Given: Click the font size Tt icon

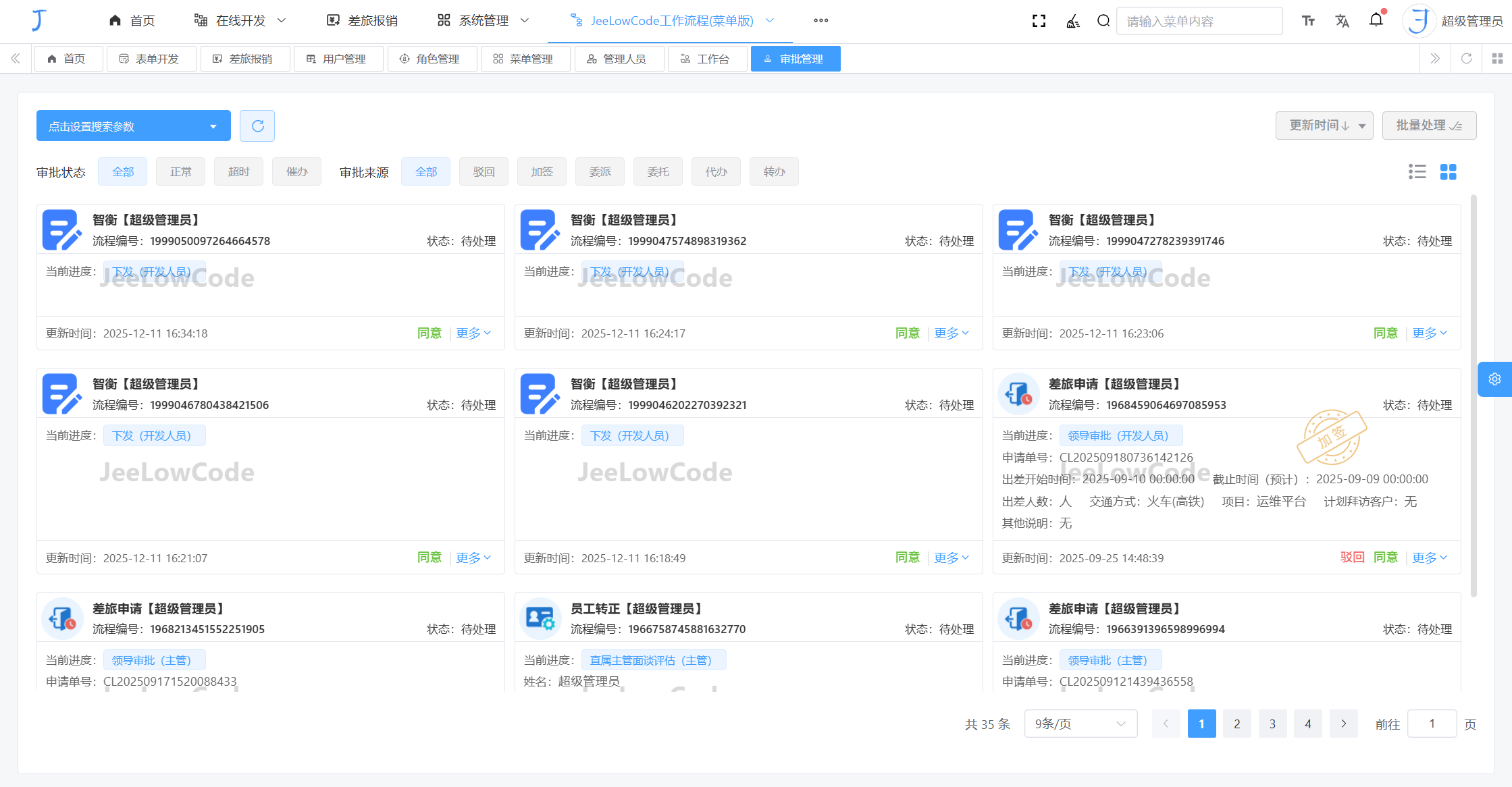Looking at the screenshot, I should pyautogui.click(x=1308, y=21).
